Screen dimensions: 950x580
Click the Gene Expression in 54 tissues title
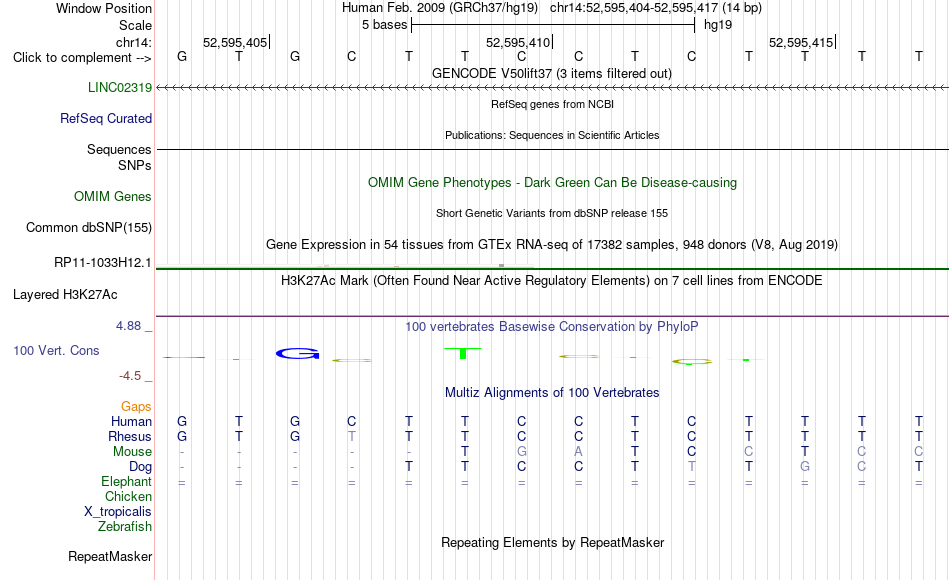[x=552, y=245]
